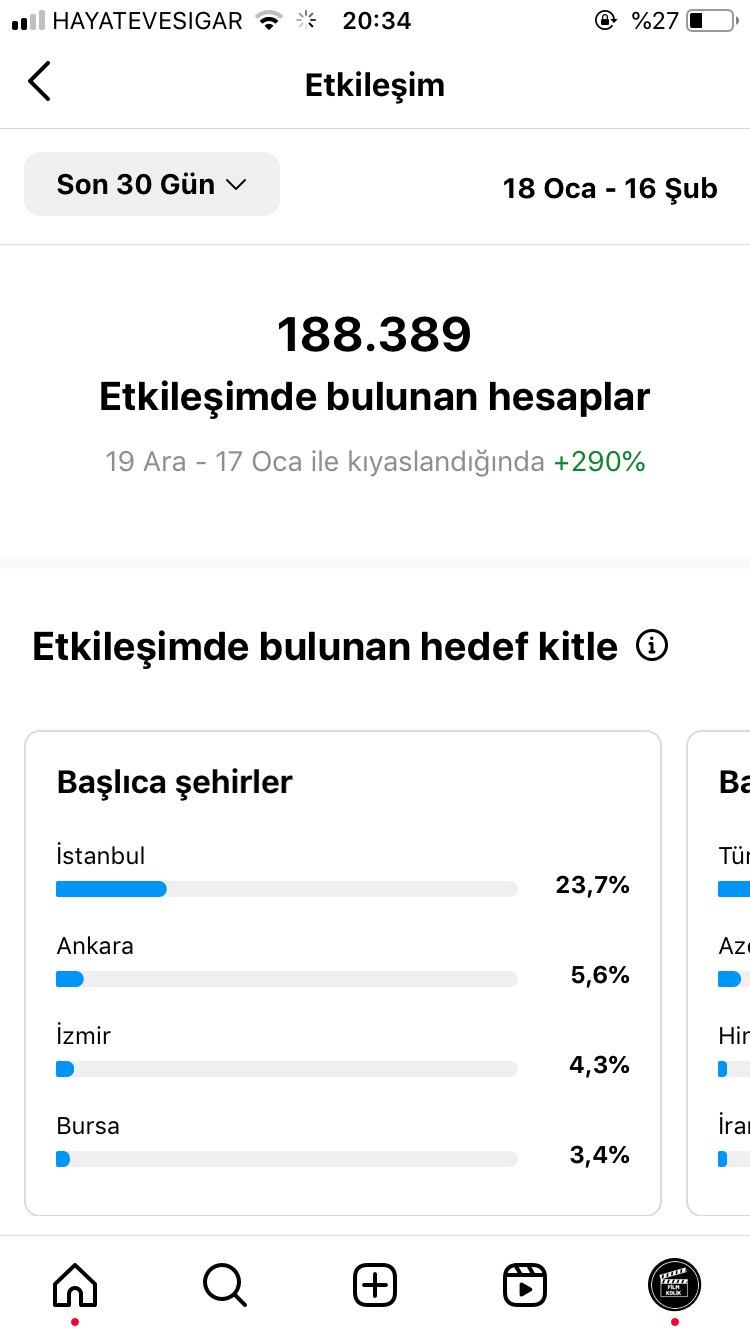Tap the battery status icon

pos(712,20)
